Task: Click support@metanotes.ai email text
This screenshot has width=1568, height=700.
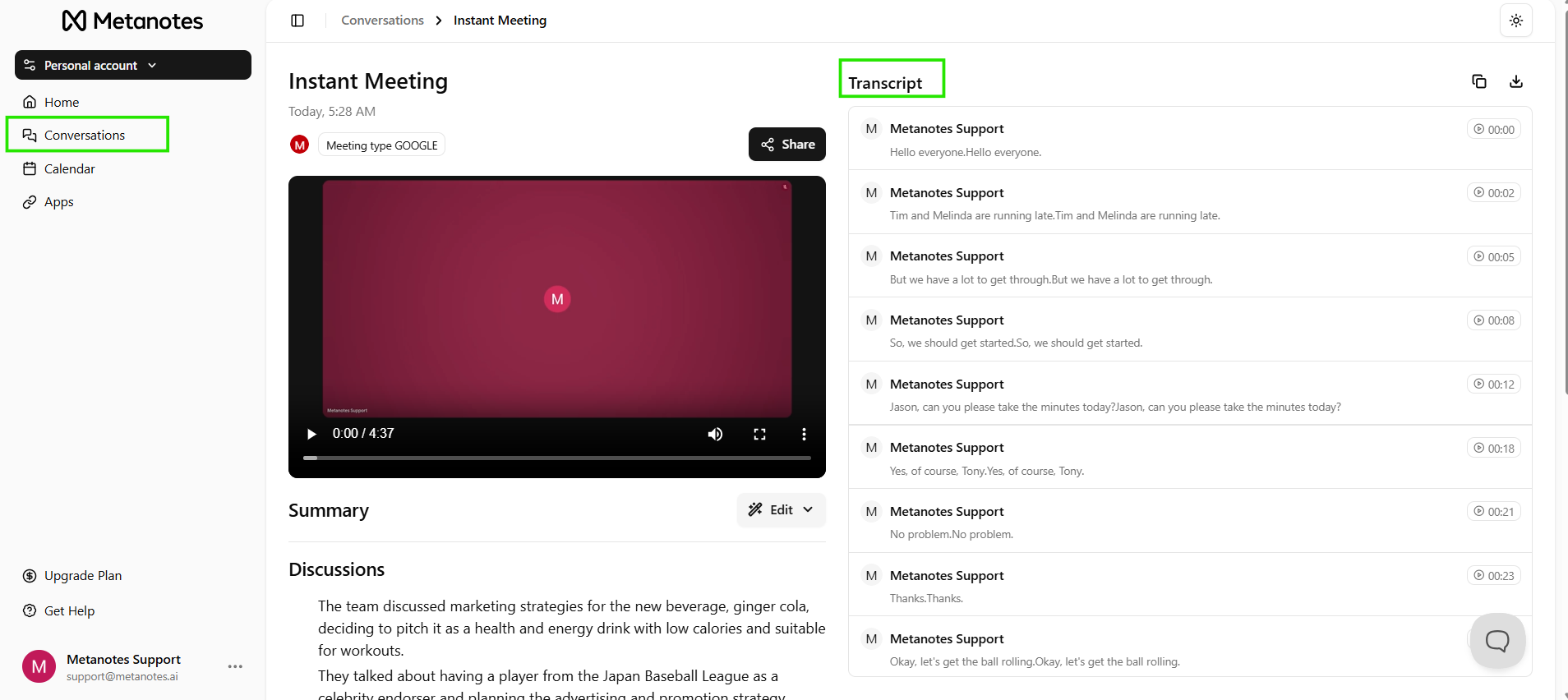Action: click(x=122, y=677)
